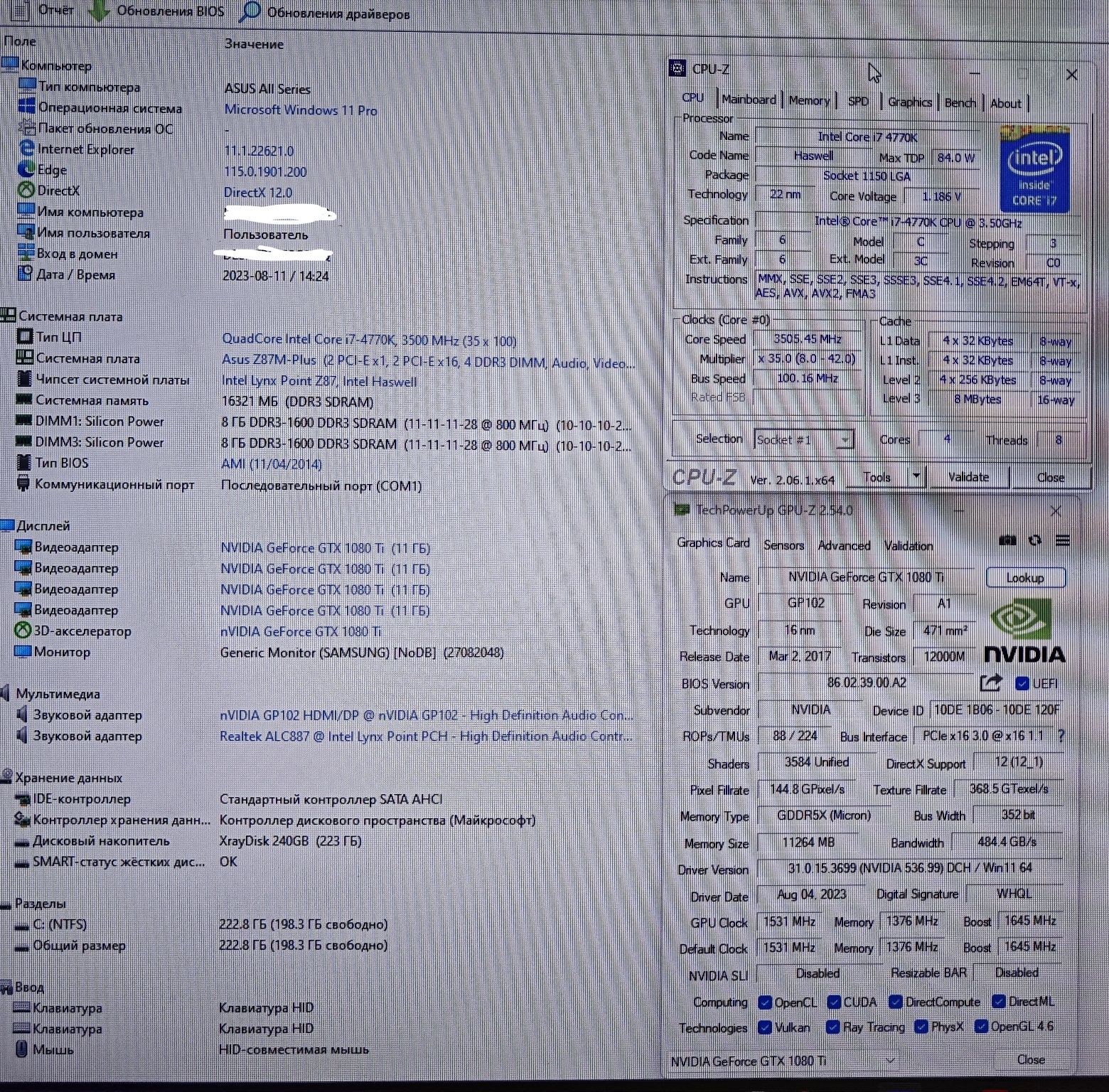Click the Коммуникационный порт icon
Viewport: 1109px width, 1092px height.
click(x=24, y=483)
